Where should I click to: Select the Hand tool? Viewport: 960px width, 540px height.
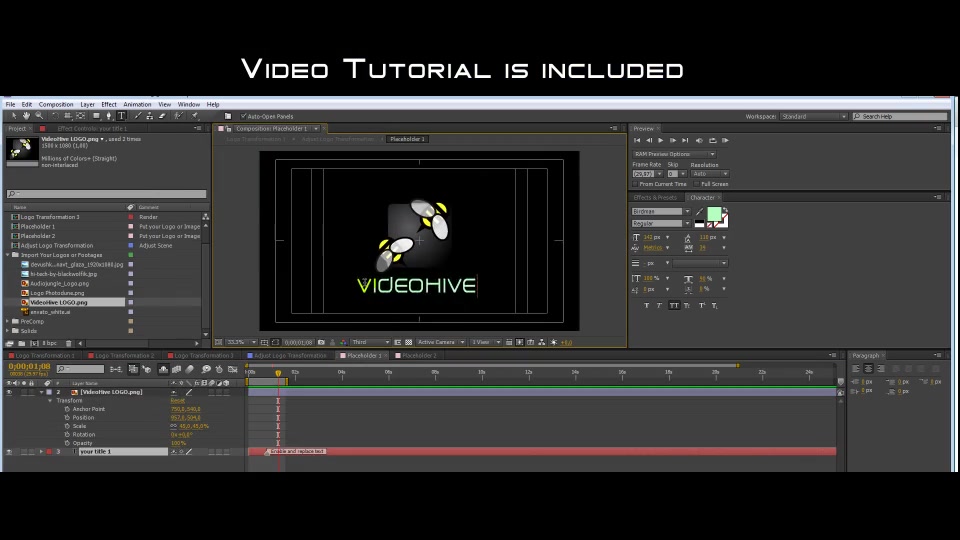point(26,116)
